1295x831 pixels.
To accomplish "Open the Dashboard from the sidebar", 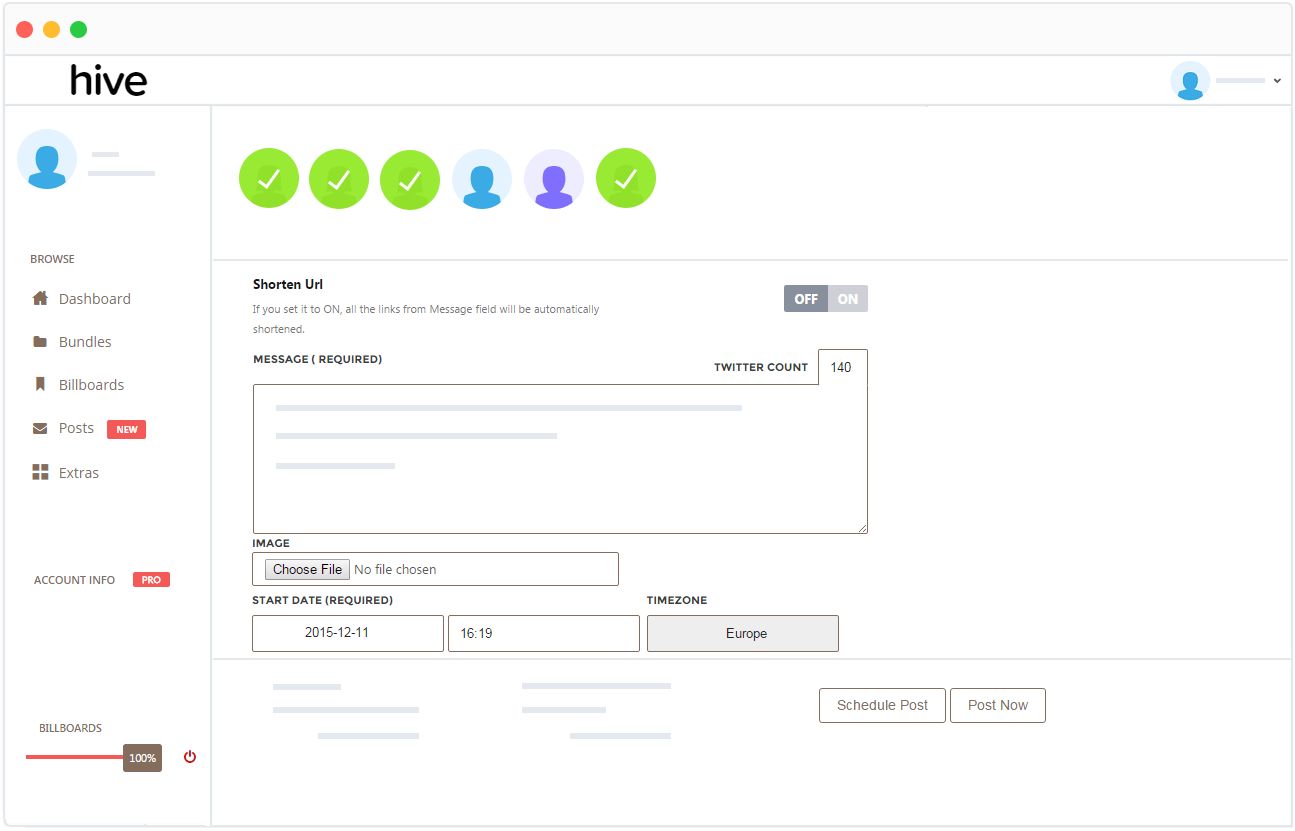I will (x=94, y=298).
